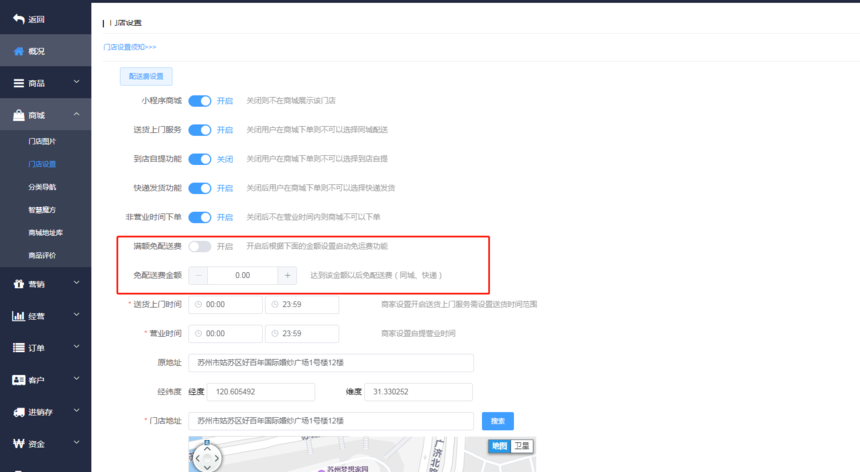Click the plus button for 免配送费金额

pyautogui.click(x=287, y=275)
